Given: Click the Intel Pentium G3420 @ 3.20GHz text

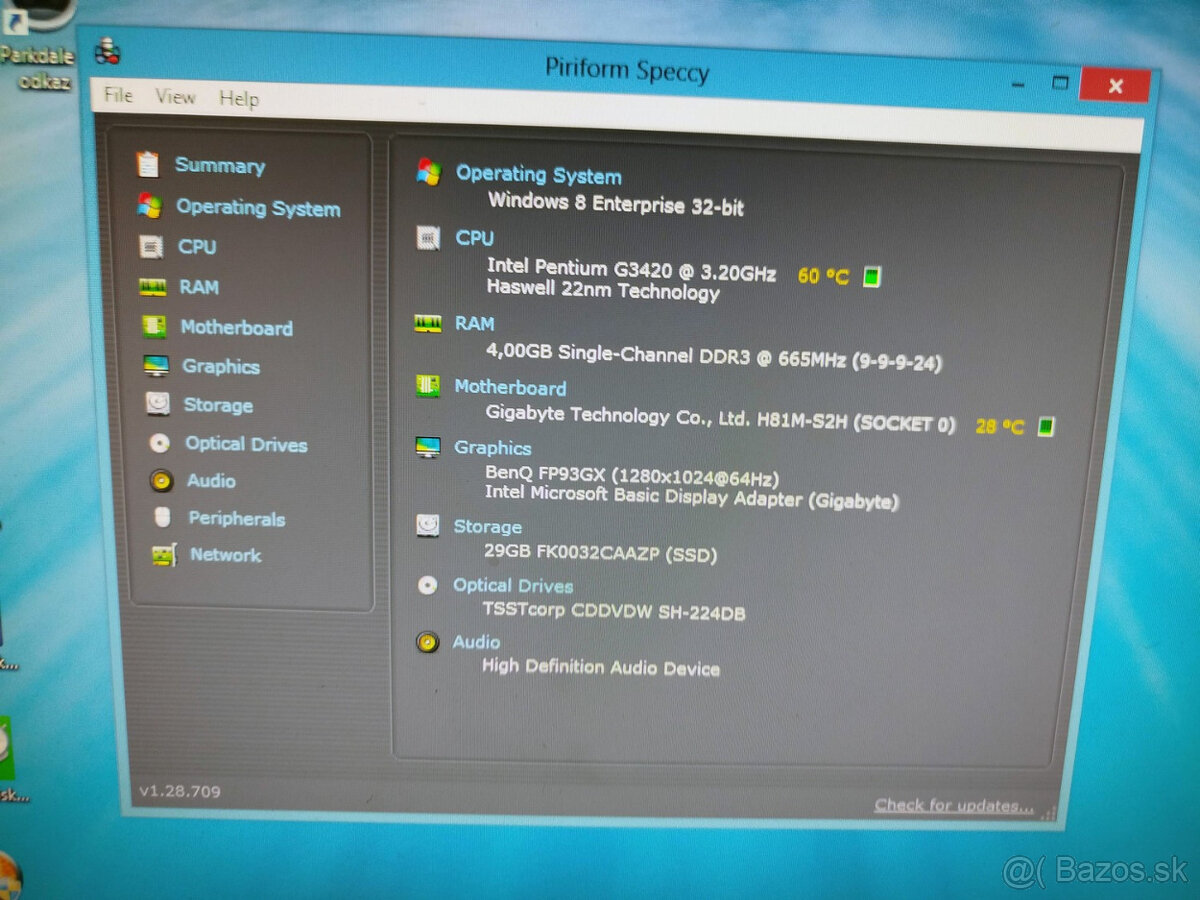Looking at the screenshot, I should tap(631, 271).
